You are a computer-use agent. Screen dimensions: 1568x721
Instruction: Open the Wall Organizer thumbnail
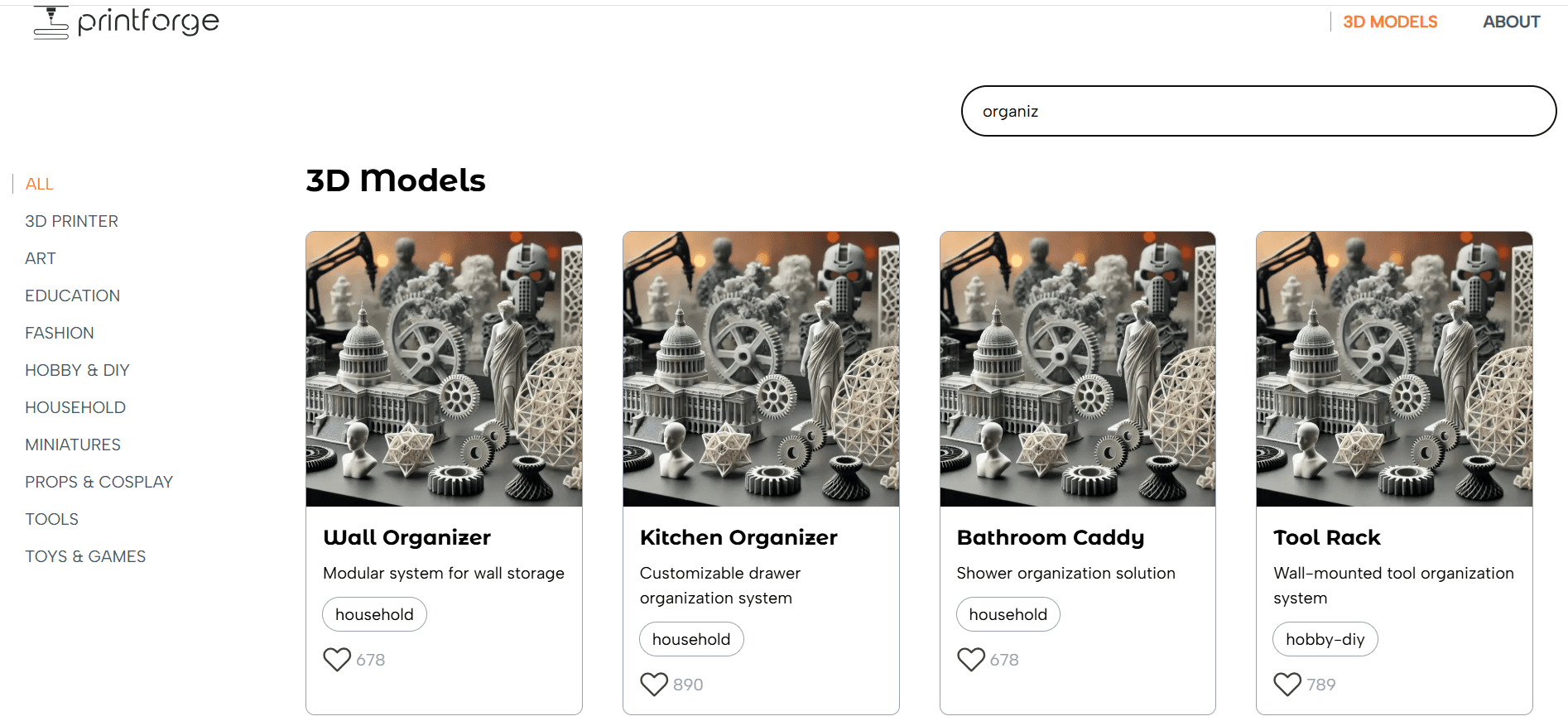[444, 369]
